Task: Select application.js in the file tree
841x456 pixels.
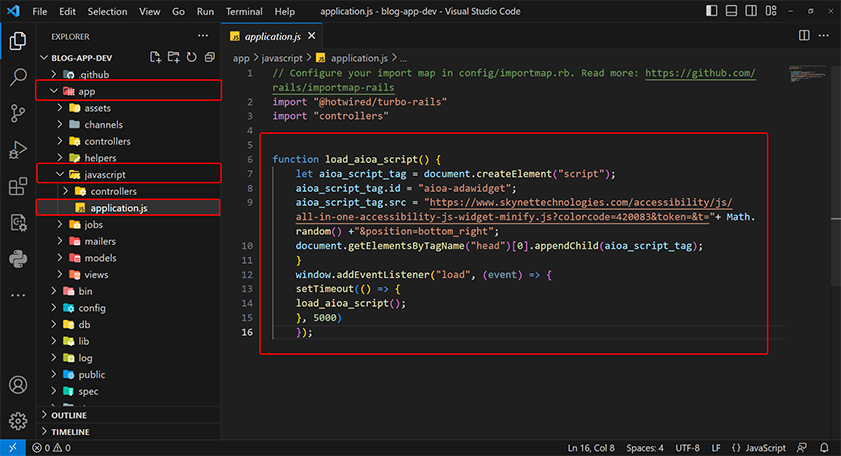Action: coord(128,208)
